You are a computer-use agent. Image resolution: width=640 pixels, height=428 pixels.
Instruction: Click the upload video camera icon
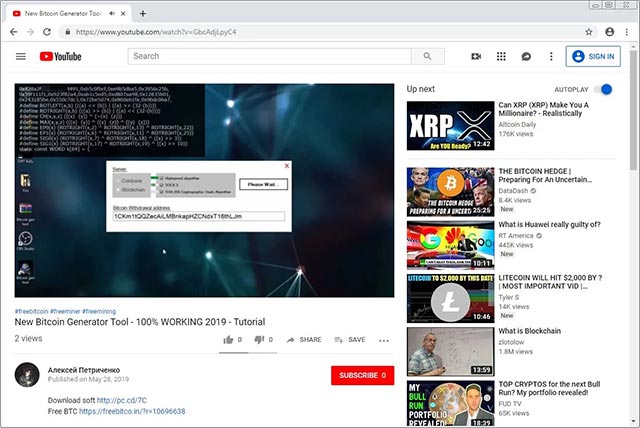(x=476, y=56)
